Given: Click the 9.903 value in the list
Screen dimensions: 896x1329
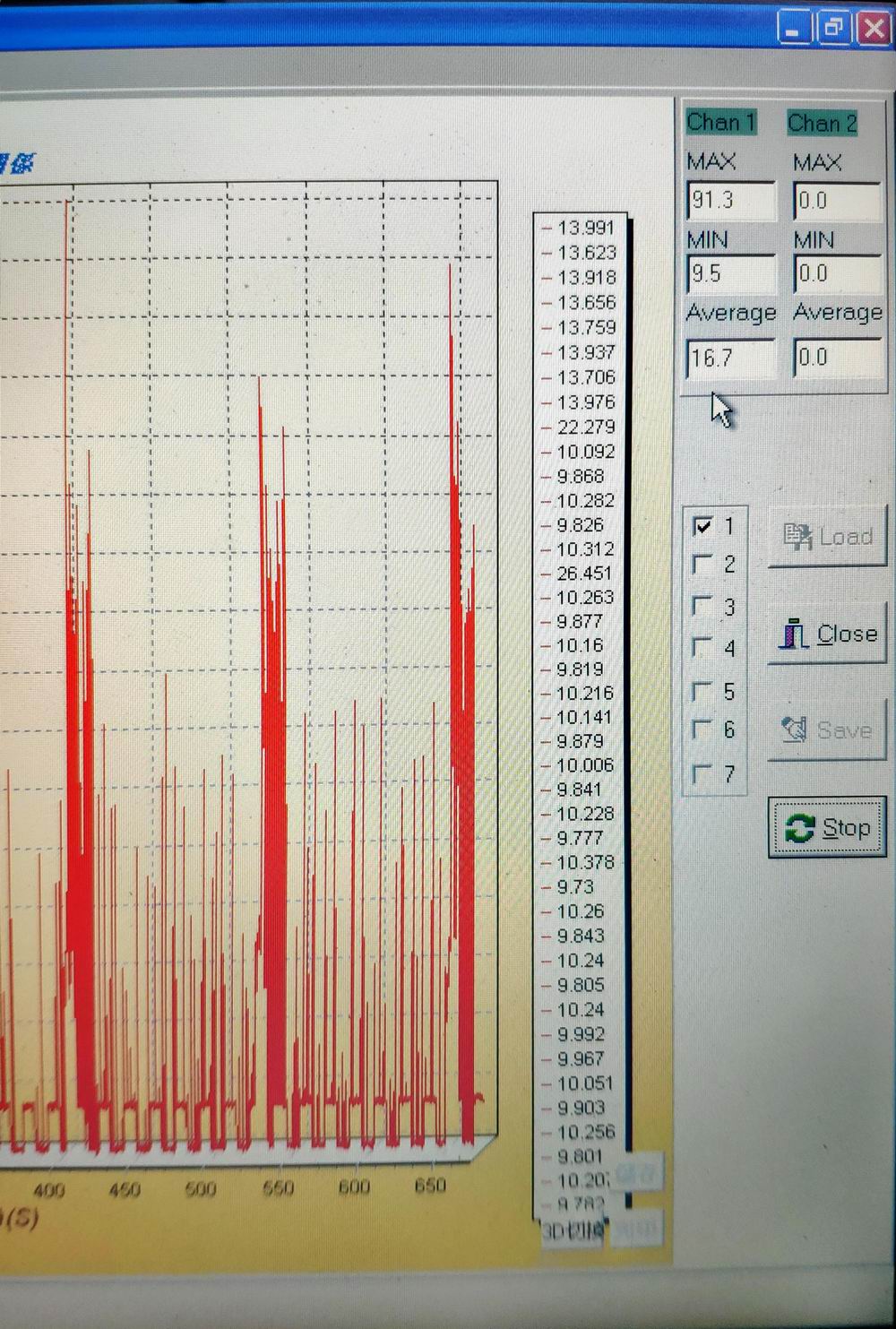Looking at the screenshot, I should (581, 1109).
